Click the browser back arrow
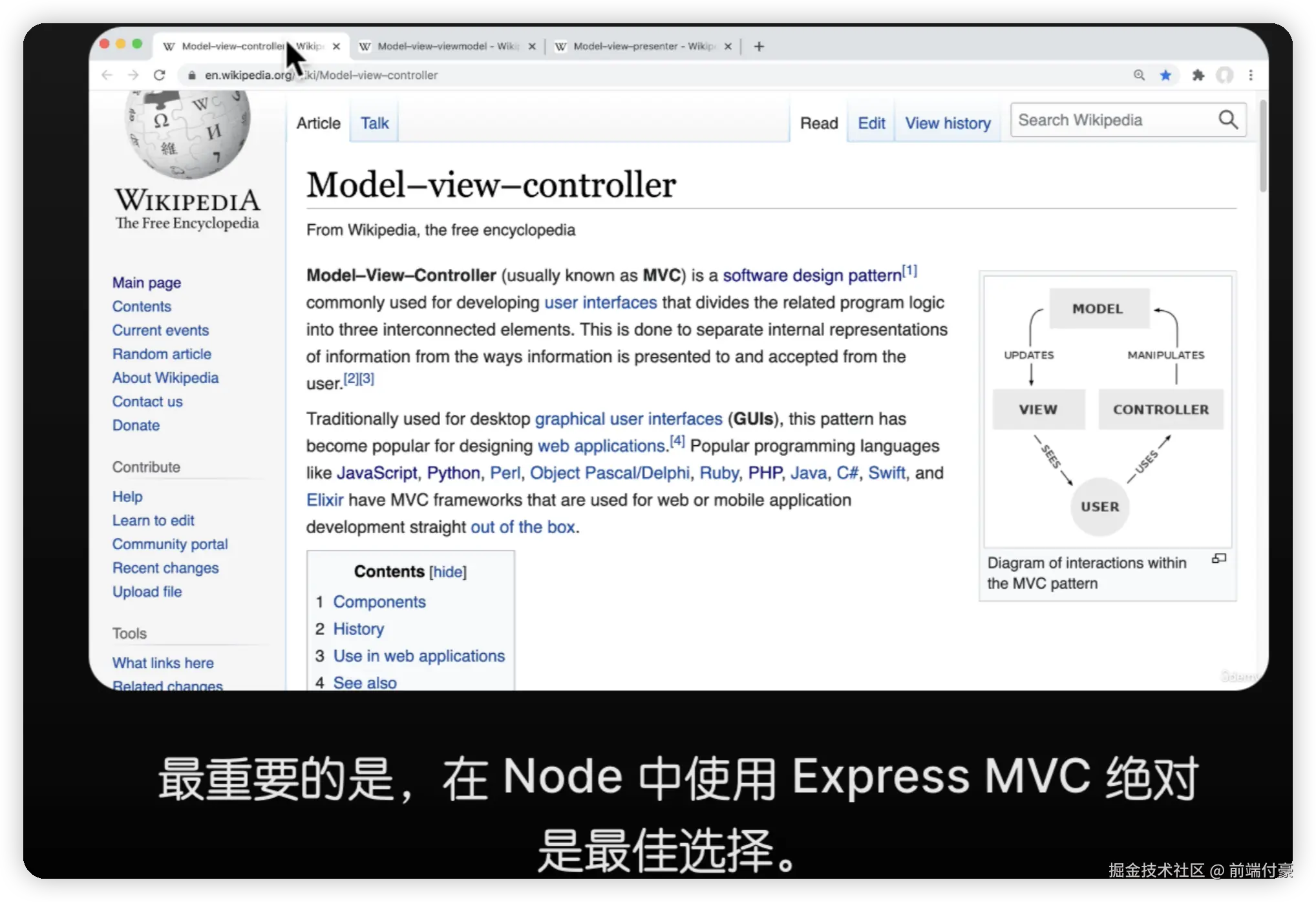This screenshot has height=902, width=1316. pyautogui.click(x=107, y=75)
